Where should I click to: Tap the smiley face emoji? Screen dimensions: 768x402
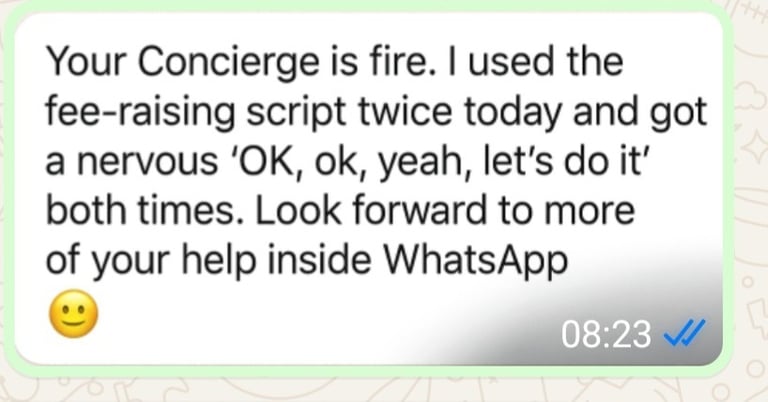point(74,314)
